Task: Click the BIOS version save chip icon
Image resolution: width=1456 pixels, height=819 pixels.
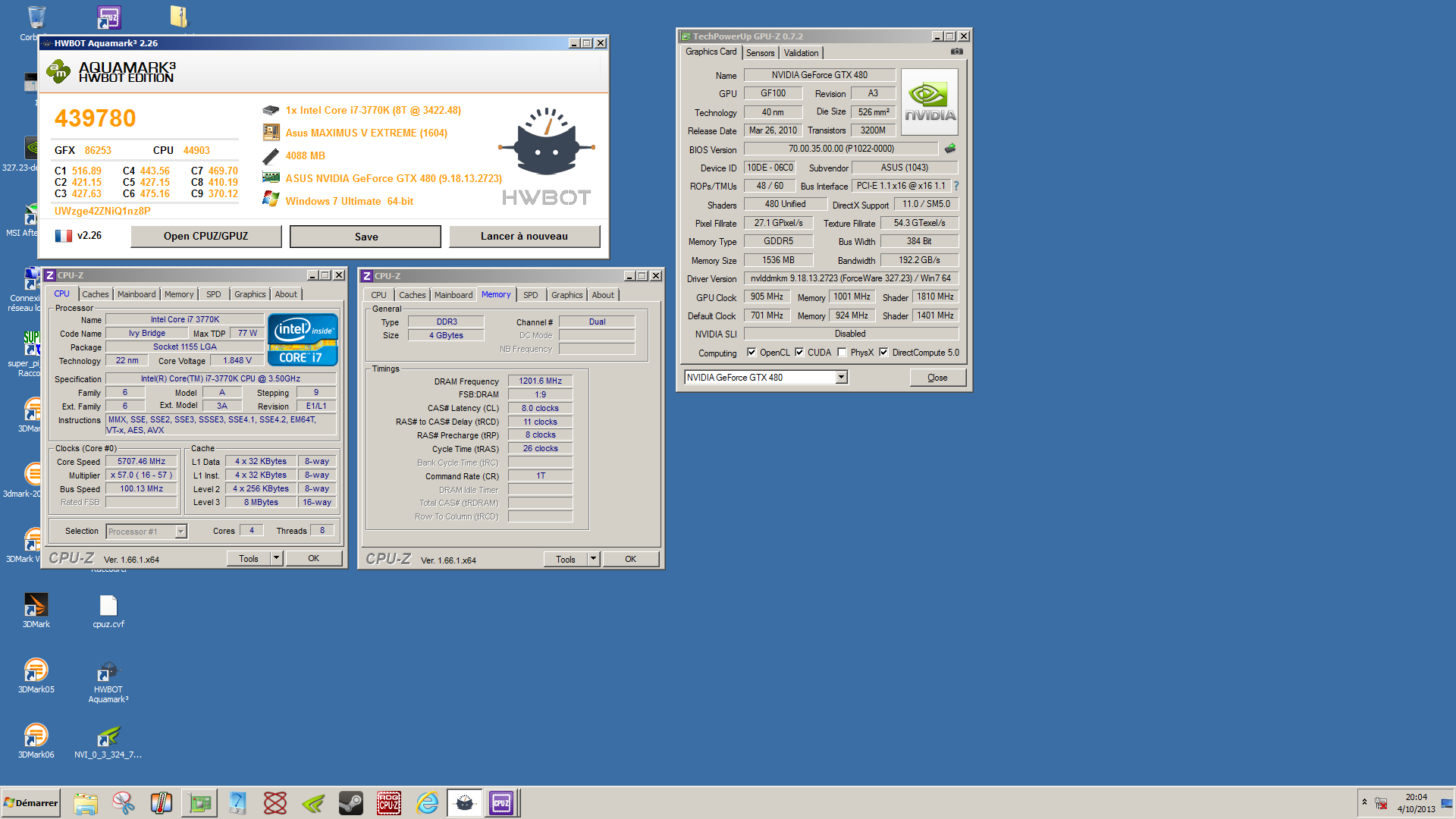Action: 950,149
